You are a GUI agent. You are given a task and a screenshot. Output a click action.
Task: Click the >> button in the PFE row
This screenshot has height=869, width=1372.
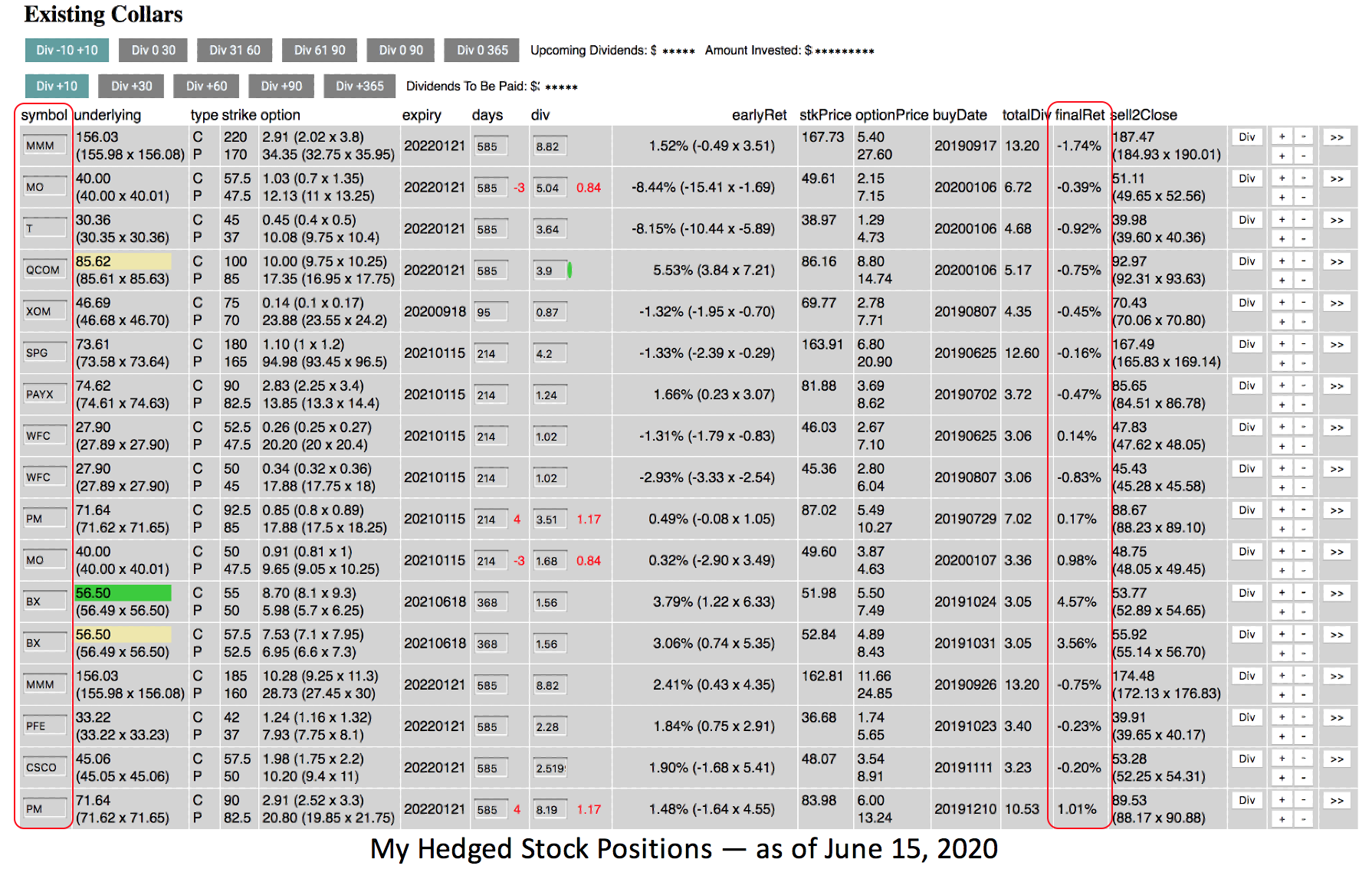(1337, 717)
